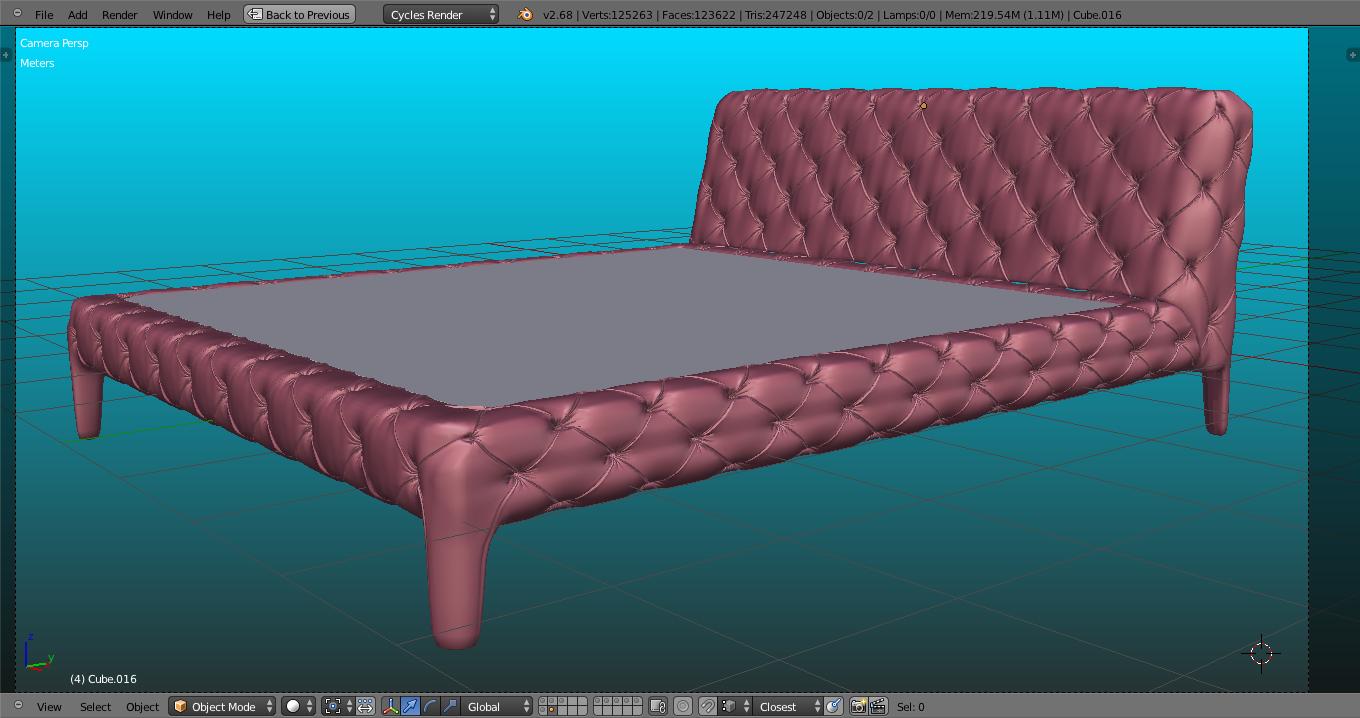Open the View menu in 3D header

point(49,706)
